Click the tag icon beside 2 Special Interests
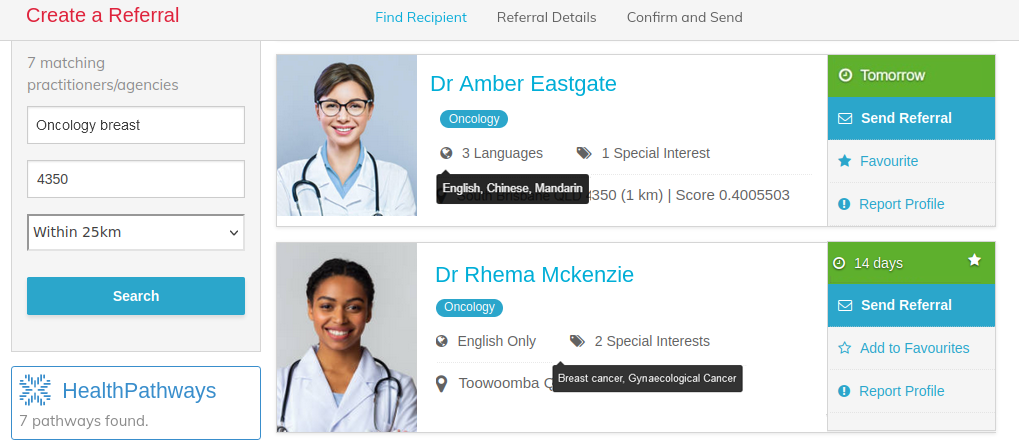The image size is (1019, 442). (x=577, y=341)
